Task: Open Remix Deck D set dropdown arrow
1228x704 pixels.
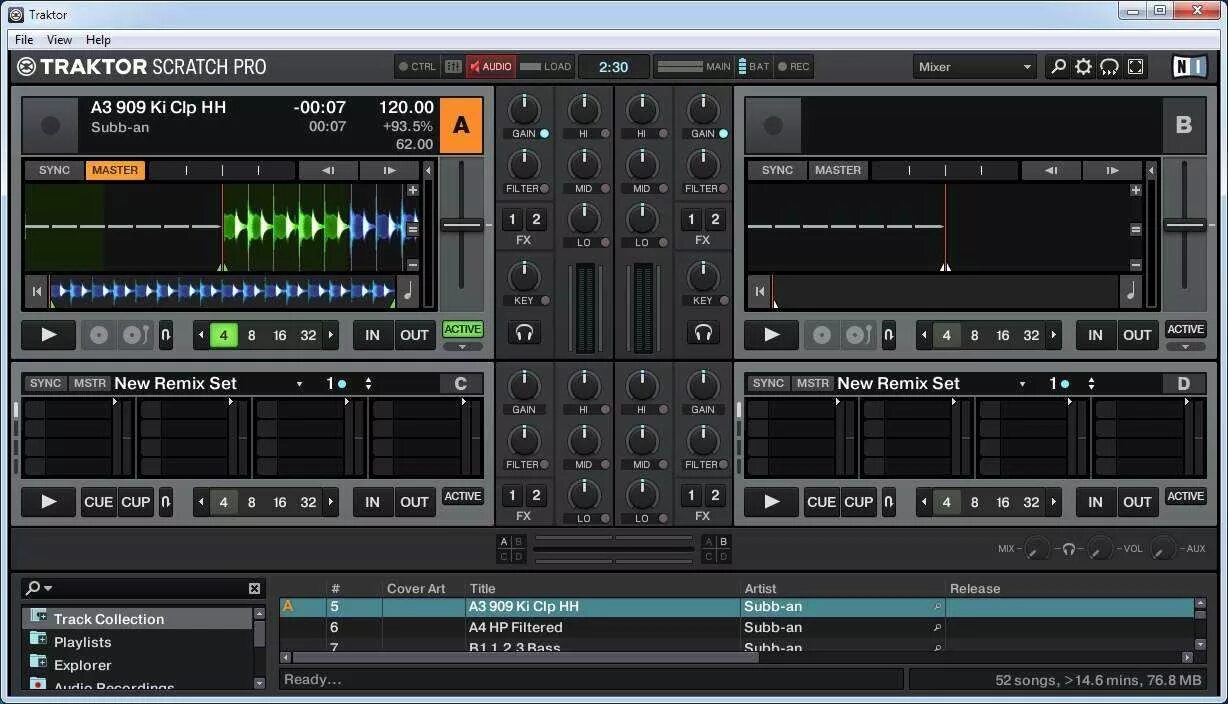Action: click(1022, 384)
